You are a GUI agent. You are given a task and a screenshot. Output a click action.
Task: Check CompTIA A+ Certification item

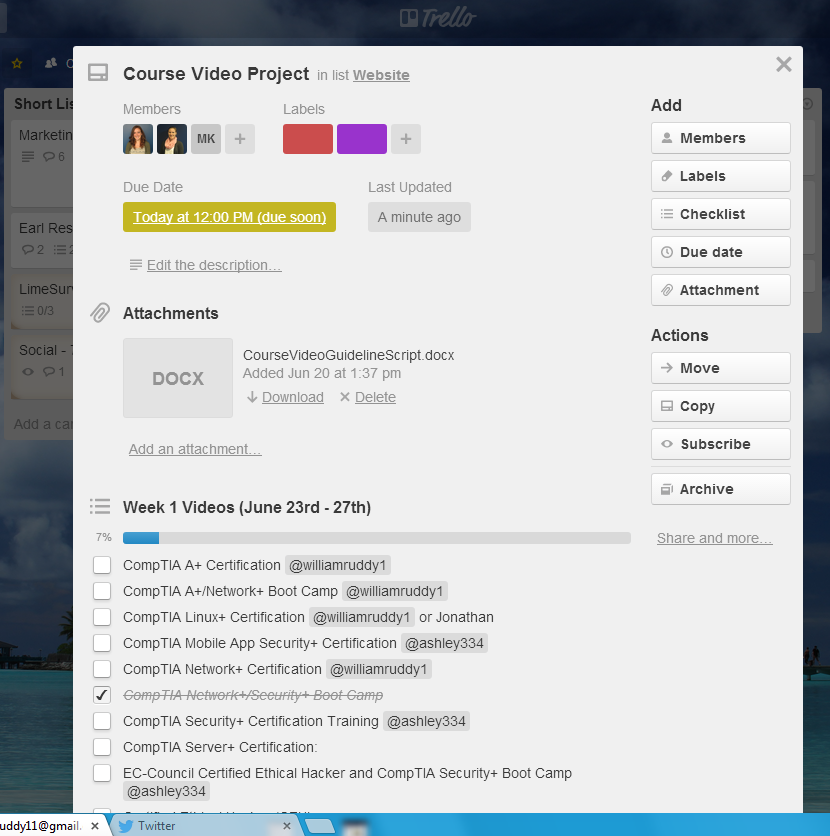[x=102, y=565]
